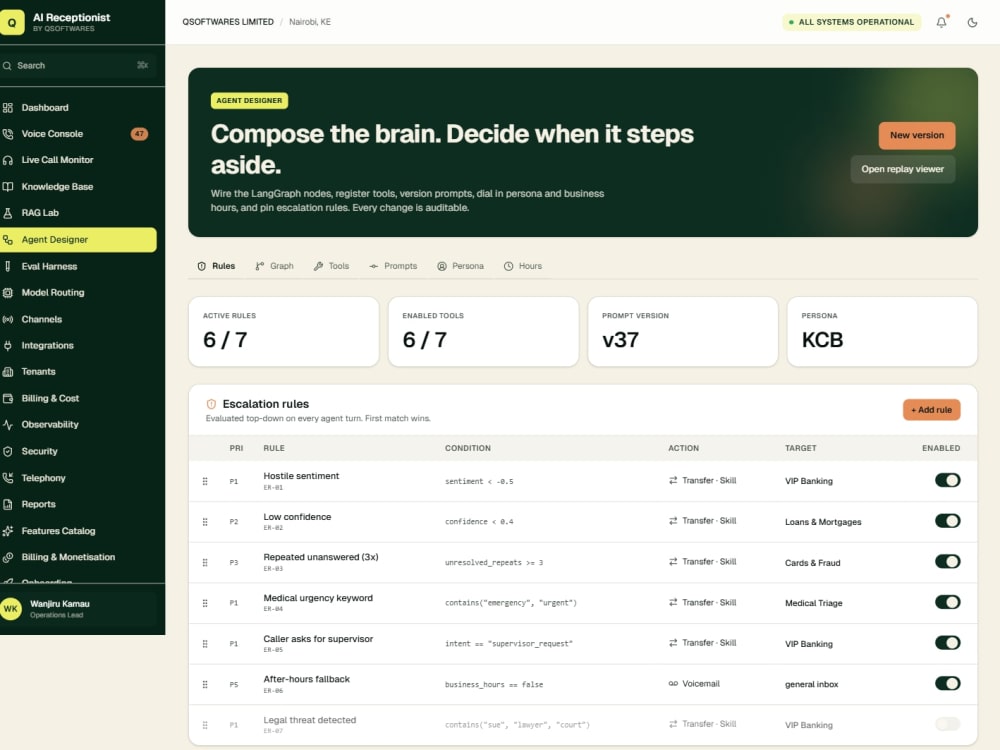This screenshot has width=1000, height=750.
Task: Click drag handle for Medical urgency keyword
Action: click(205, 603)
